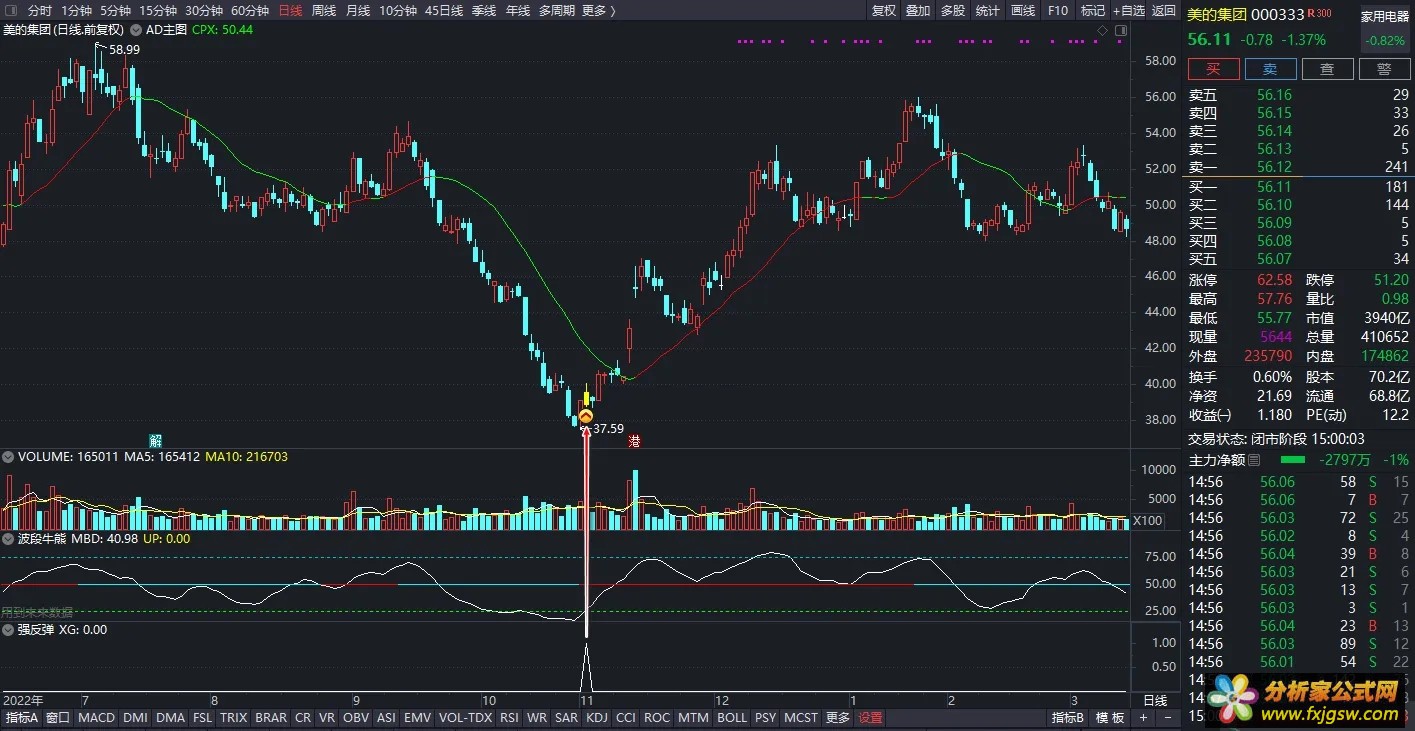
Task: Select the BOLL indicator tab
Action: coord(732,718)
